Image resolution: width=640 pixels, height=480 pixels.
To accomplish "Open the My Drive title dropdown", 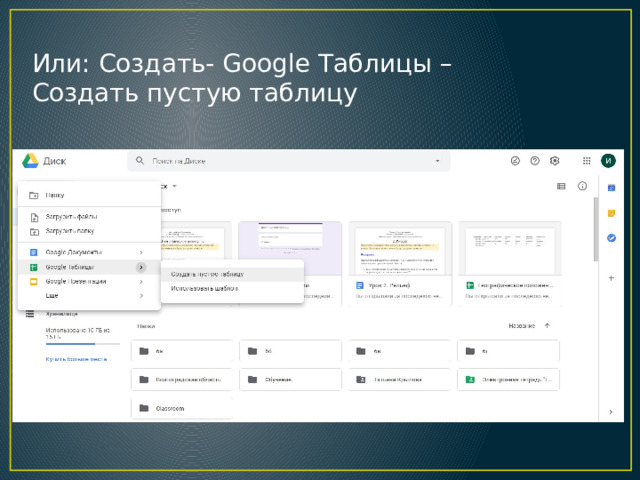I will (x=175, y=186).
